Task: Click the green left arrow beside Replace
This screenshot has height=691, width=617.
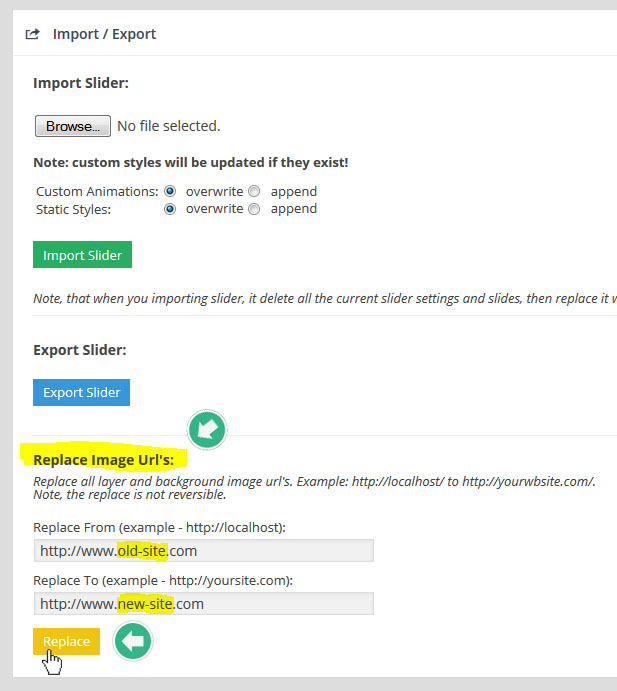Action: (x=132, y=641)
